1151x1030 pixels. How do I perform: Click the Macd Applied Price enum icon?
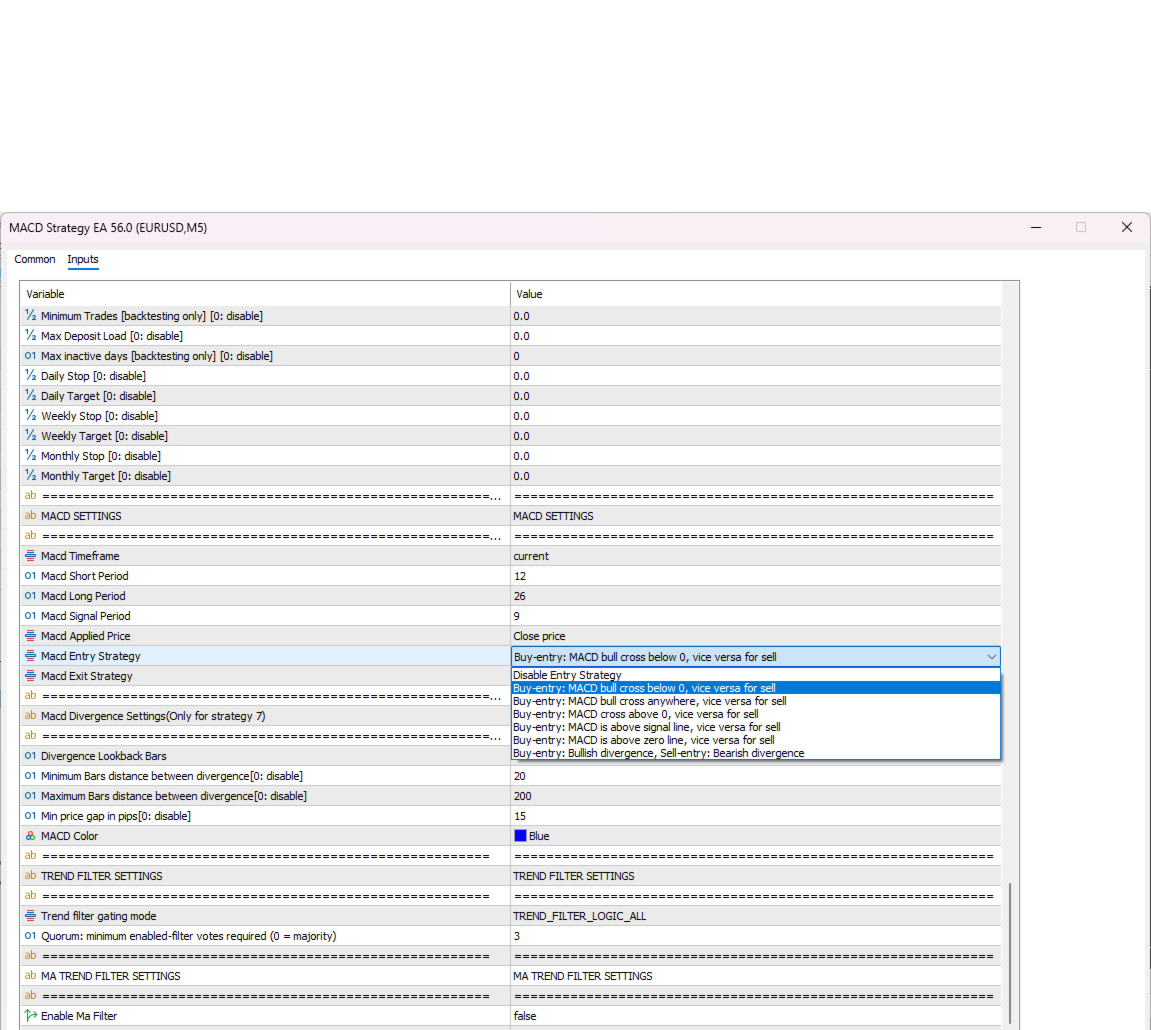point(30,636)
